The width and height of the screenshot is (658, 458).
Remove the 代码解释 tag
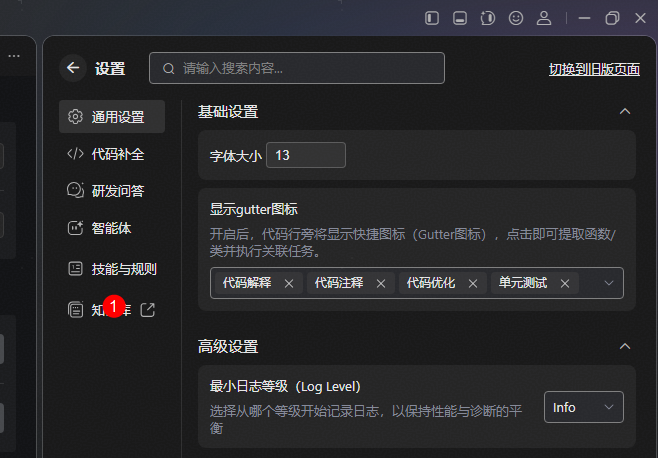[x=289, y=284]
